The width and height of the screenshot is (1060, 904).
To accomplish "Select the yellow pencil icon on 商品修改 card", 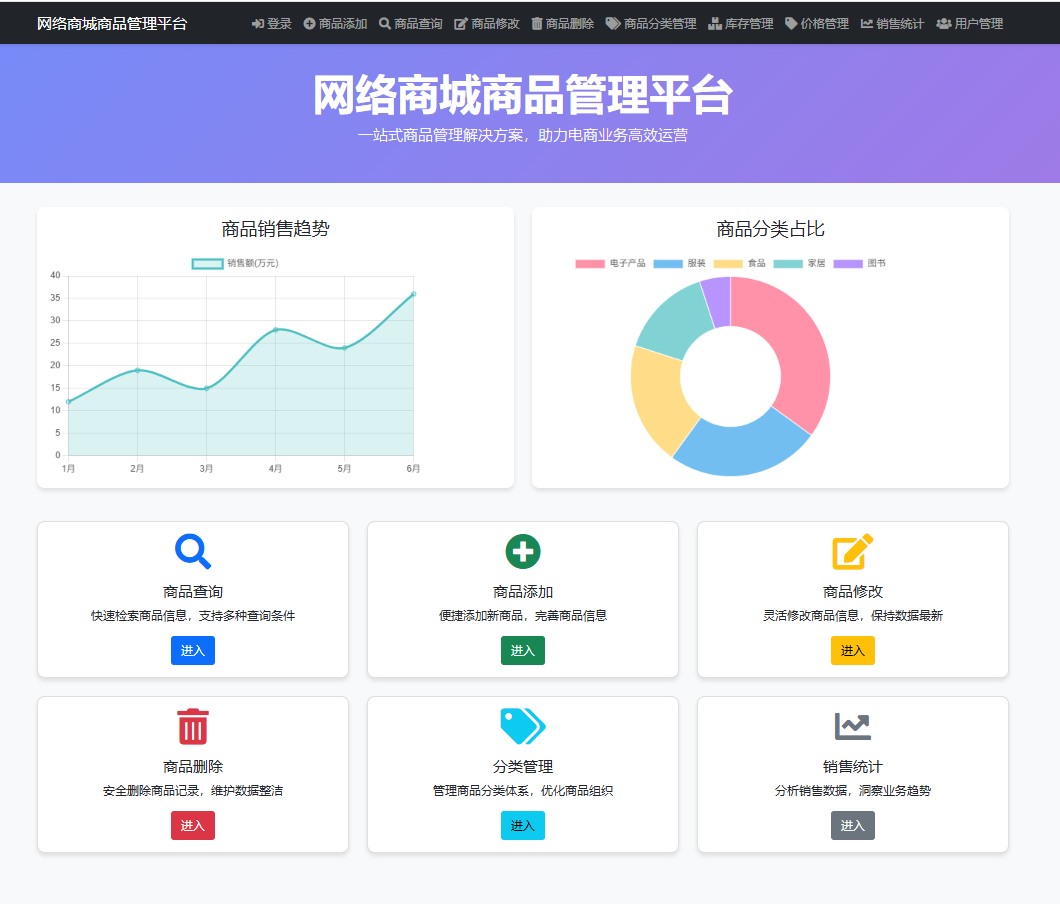I will click(x=852, y=551).
